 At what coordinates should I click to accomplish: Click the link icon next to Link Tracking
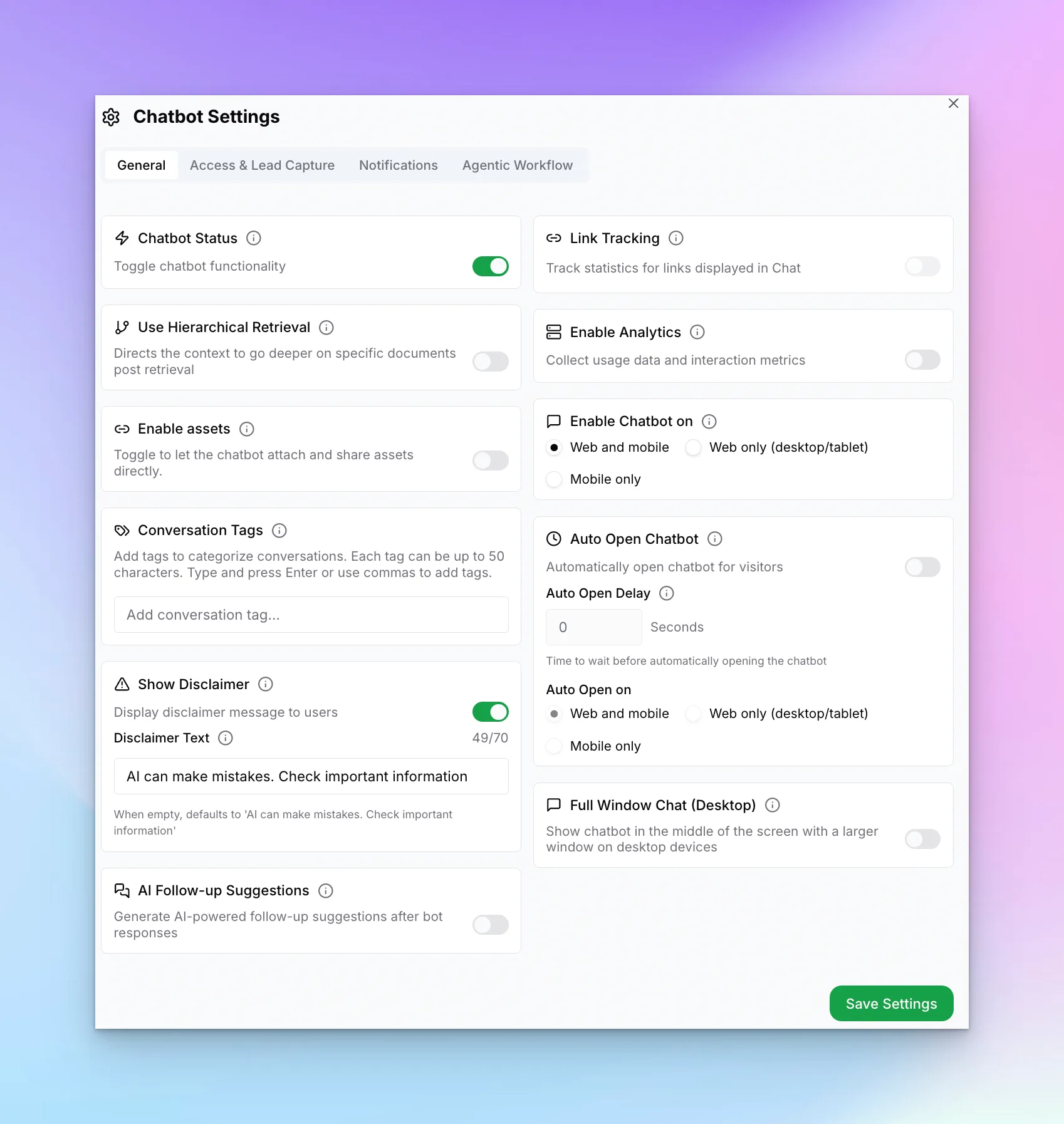[x=554, y=238]
